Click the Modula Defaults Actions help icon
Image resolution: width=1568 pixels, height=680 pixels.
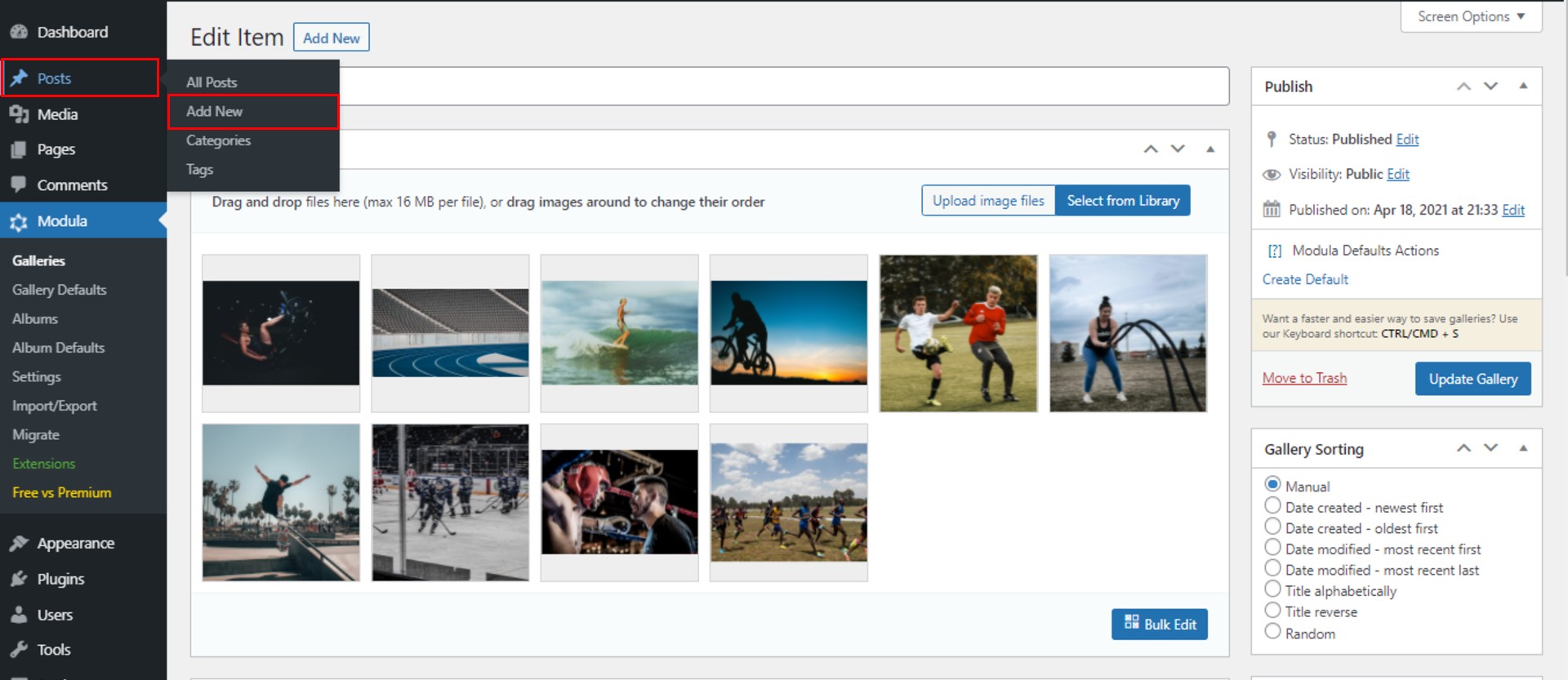click(x=1275, y=251)
